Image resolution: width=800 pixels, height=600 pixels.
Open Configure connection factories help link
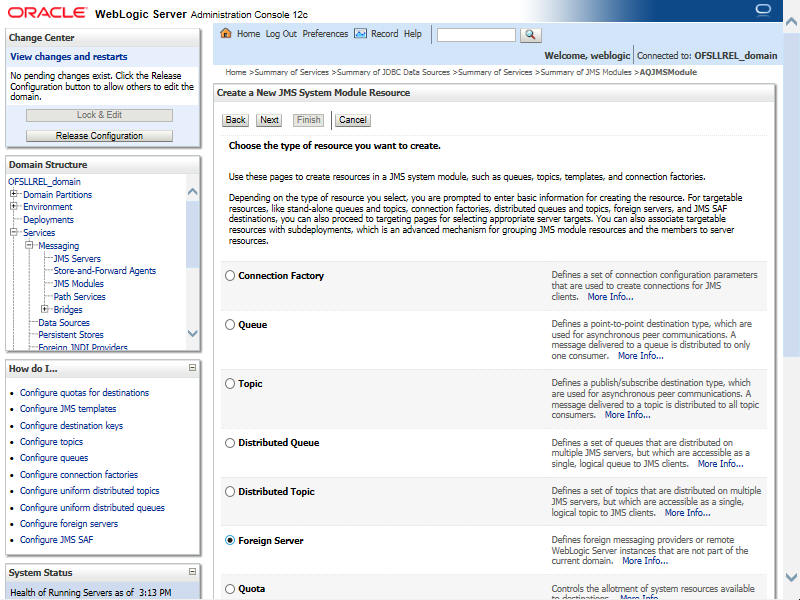click(79, 474)
